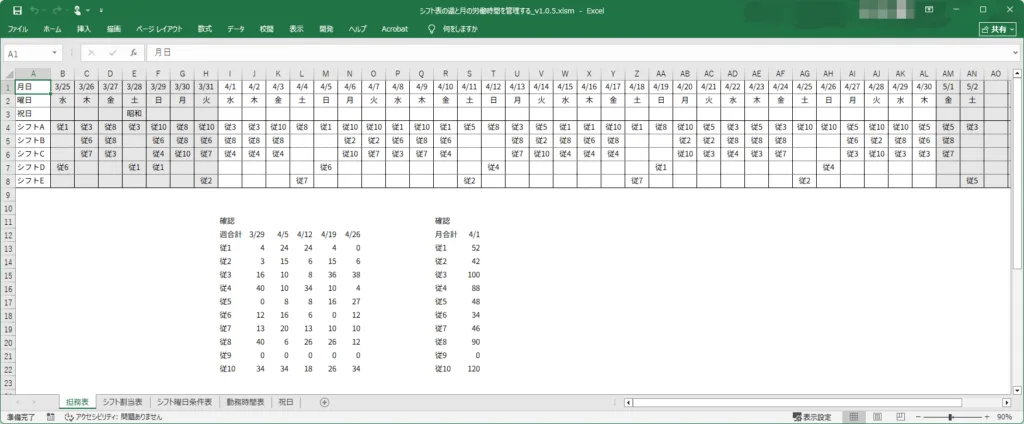
Task: Switch to the シフト割当表 sheet tab
Action: tap(122, 402)
